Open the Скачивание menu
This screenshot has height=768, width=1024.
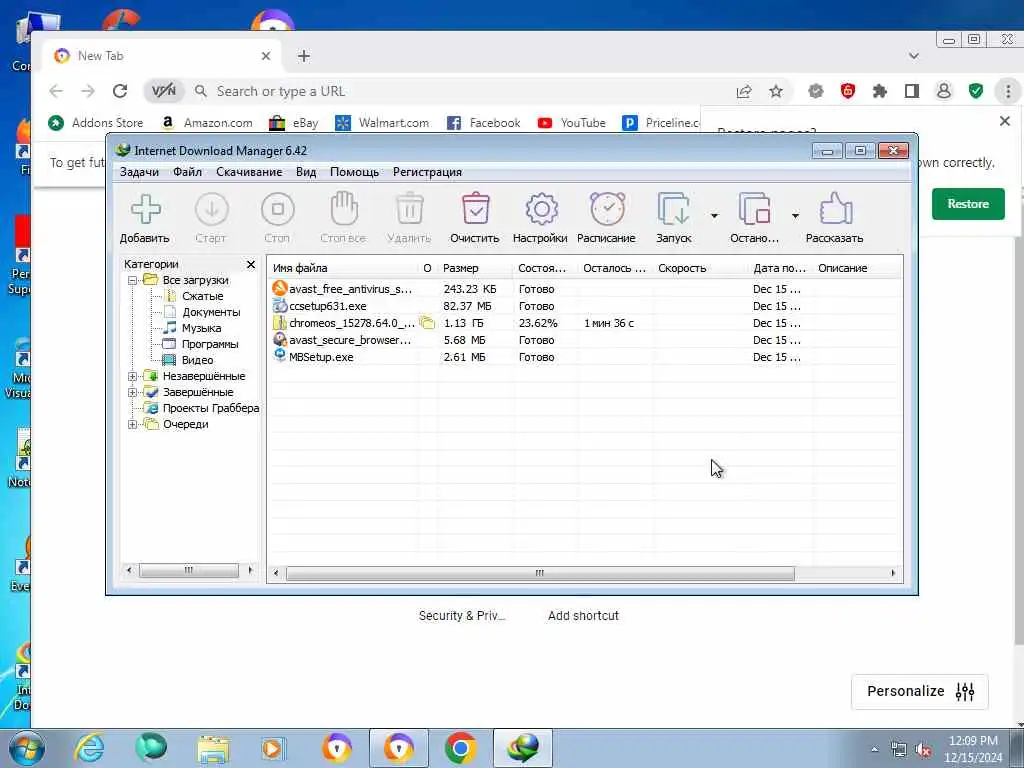pos(249,172)
